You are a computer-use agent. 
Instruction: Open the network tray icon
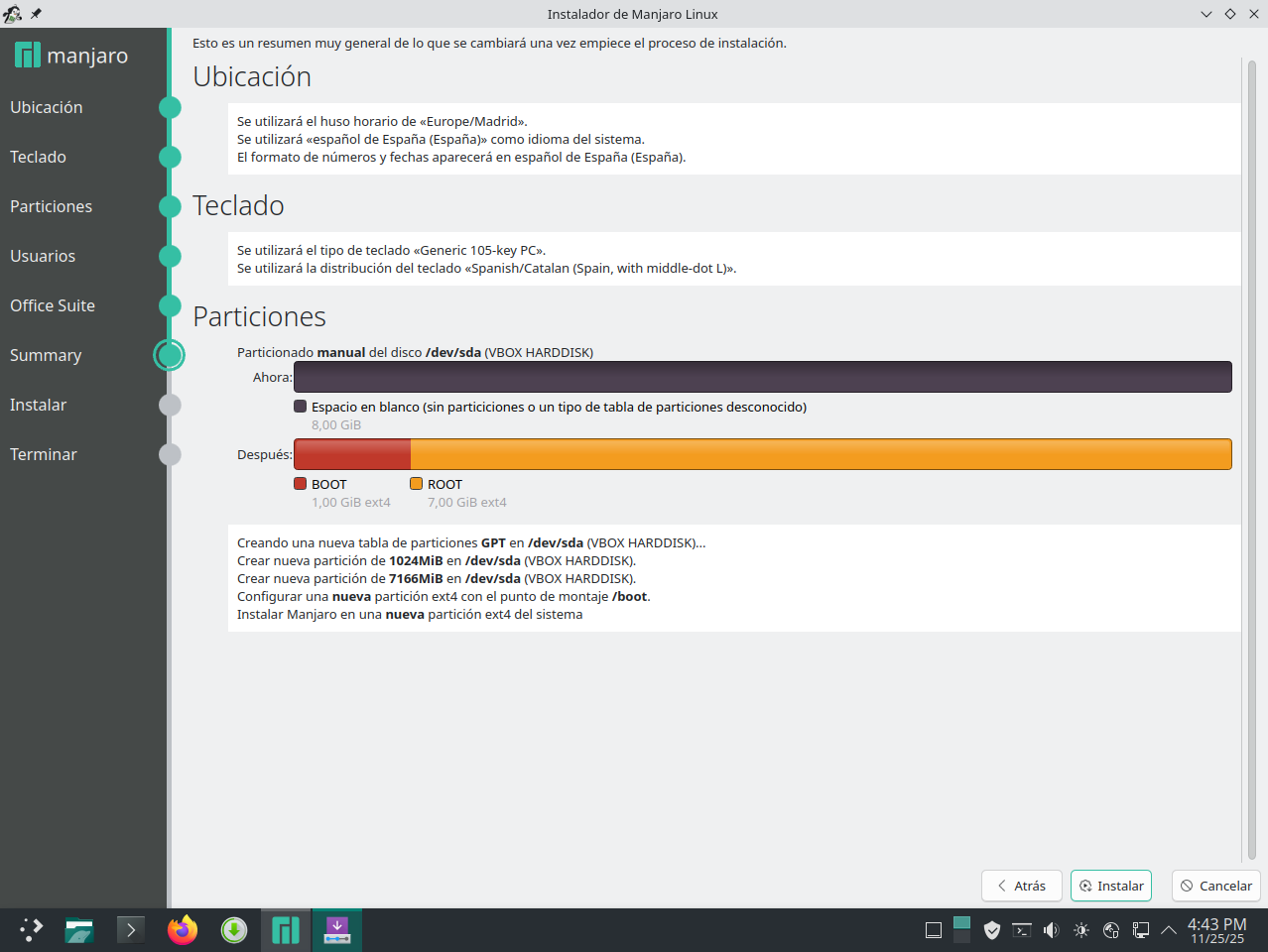point(1140,930)
